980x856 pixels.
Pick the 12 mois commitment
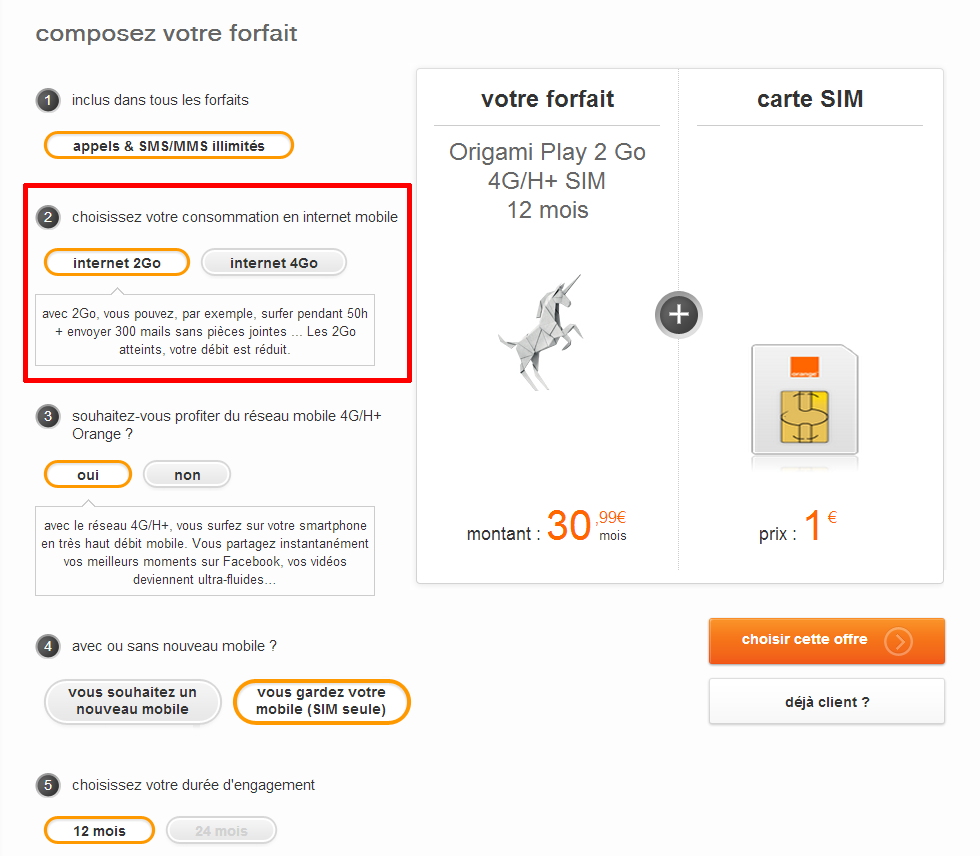[99, 830]
